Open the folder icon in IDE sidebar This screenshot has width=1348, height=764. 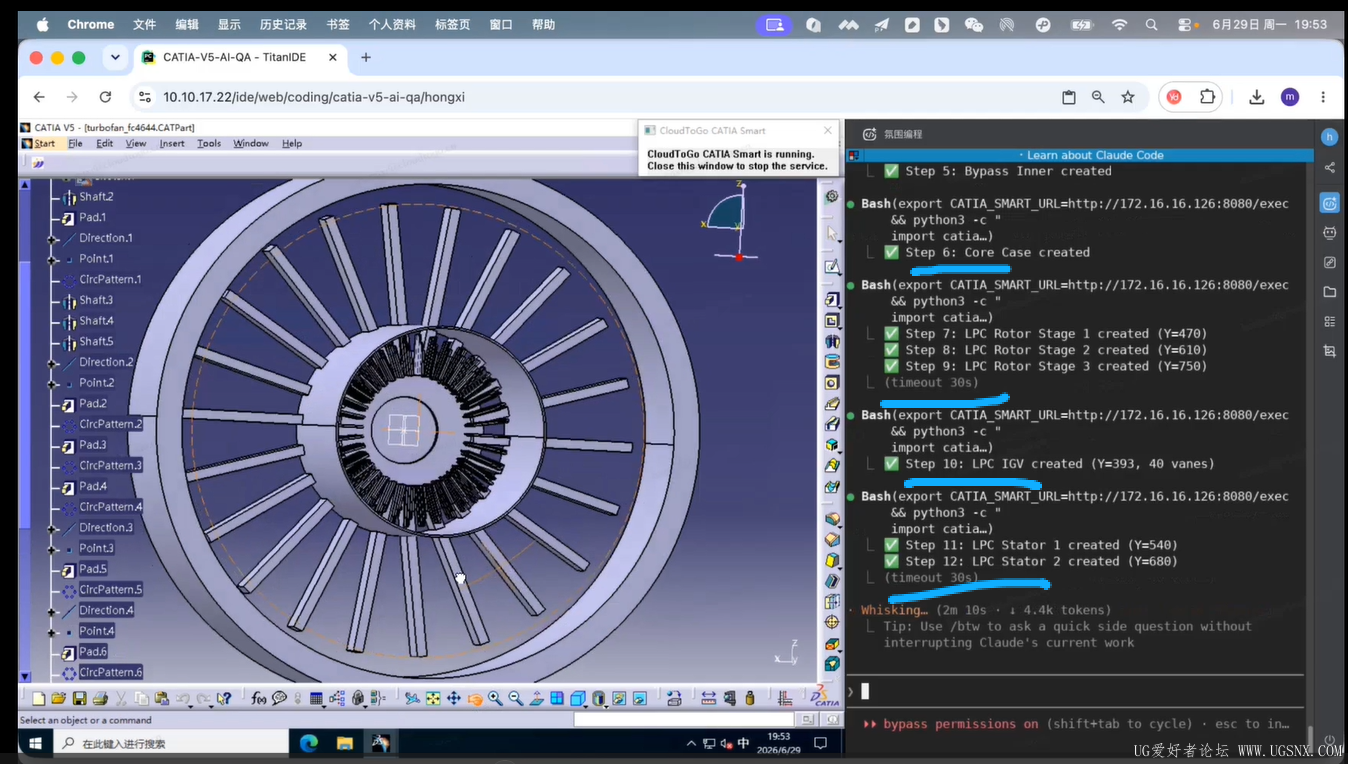point(1329,292)
